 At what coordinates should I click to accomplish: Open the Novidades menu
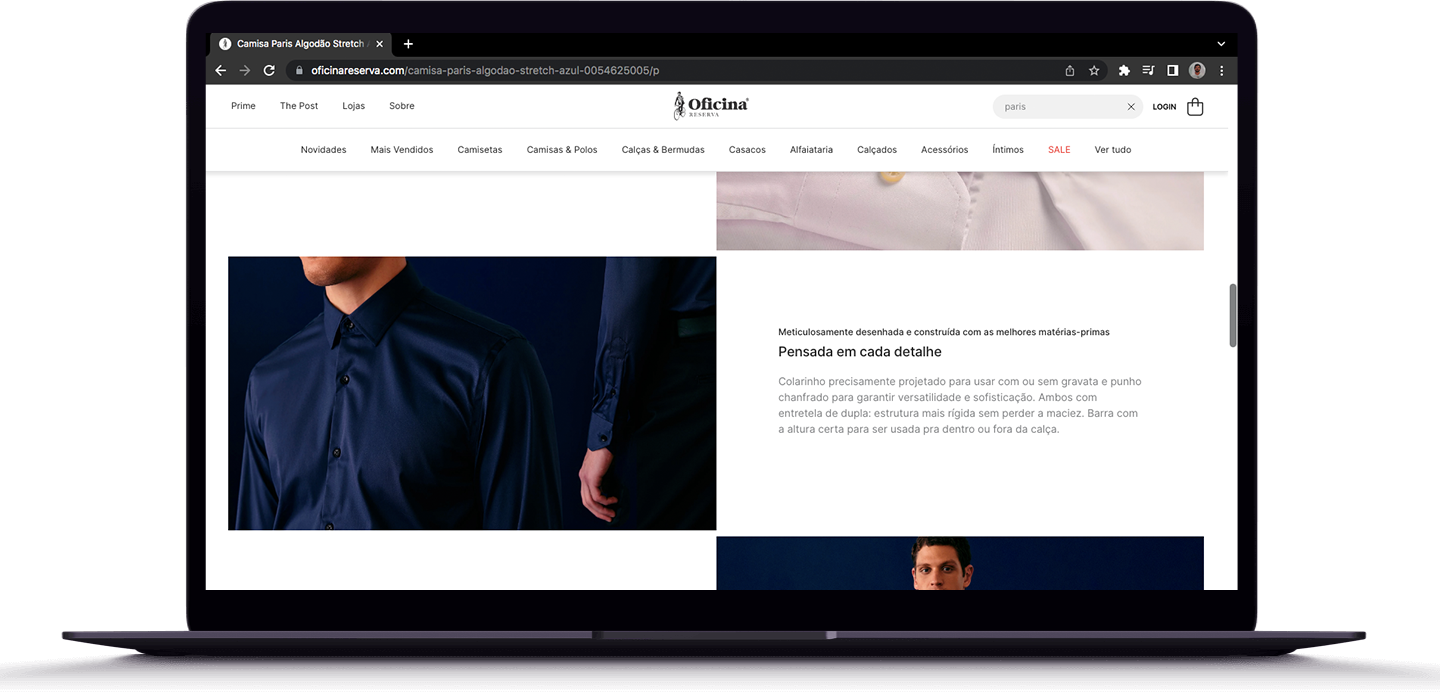coord(323,150)
